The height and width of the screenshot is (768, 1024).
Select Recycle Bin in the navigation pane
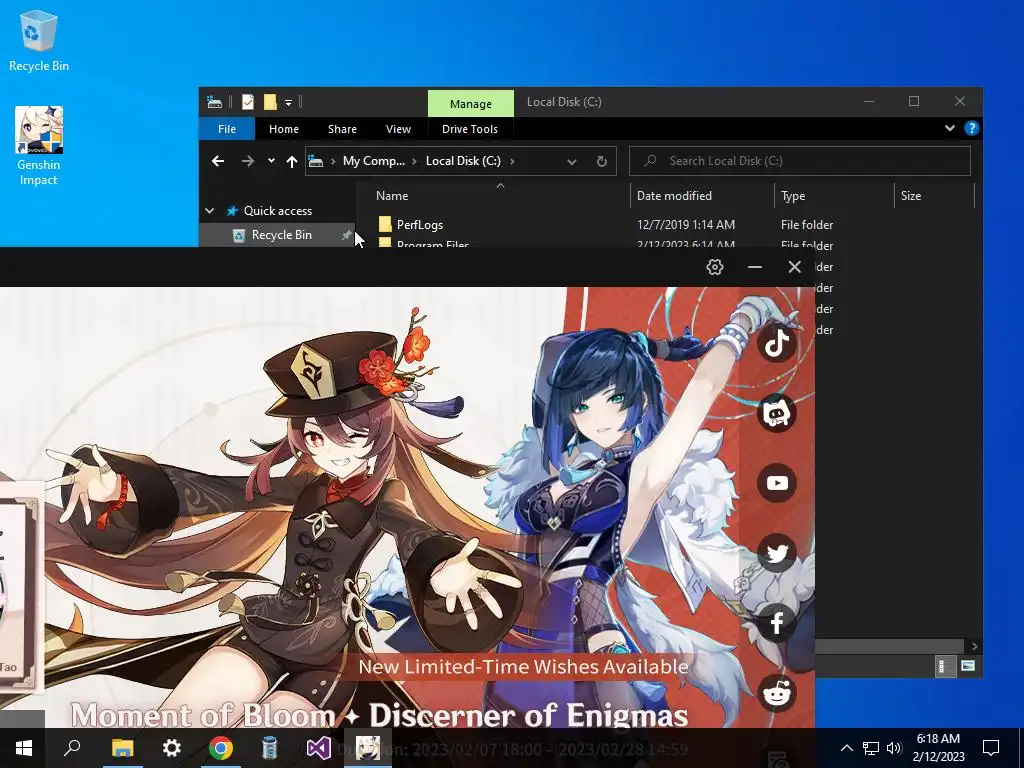coord(281,235)
